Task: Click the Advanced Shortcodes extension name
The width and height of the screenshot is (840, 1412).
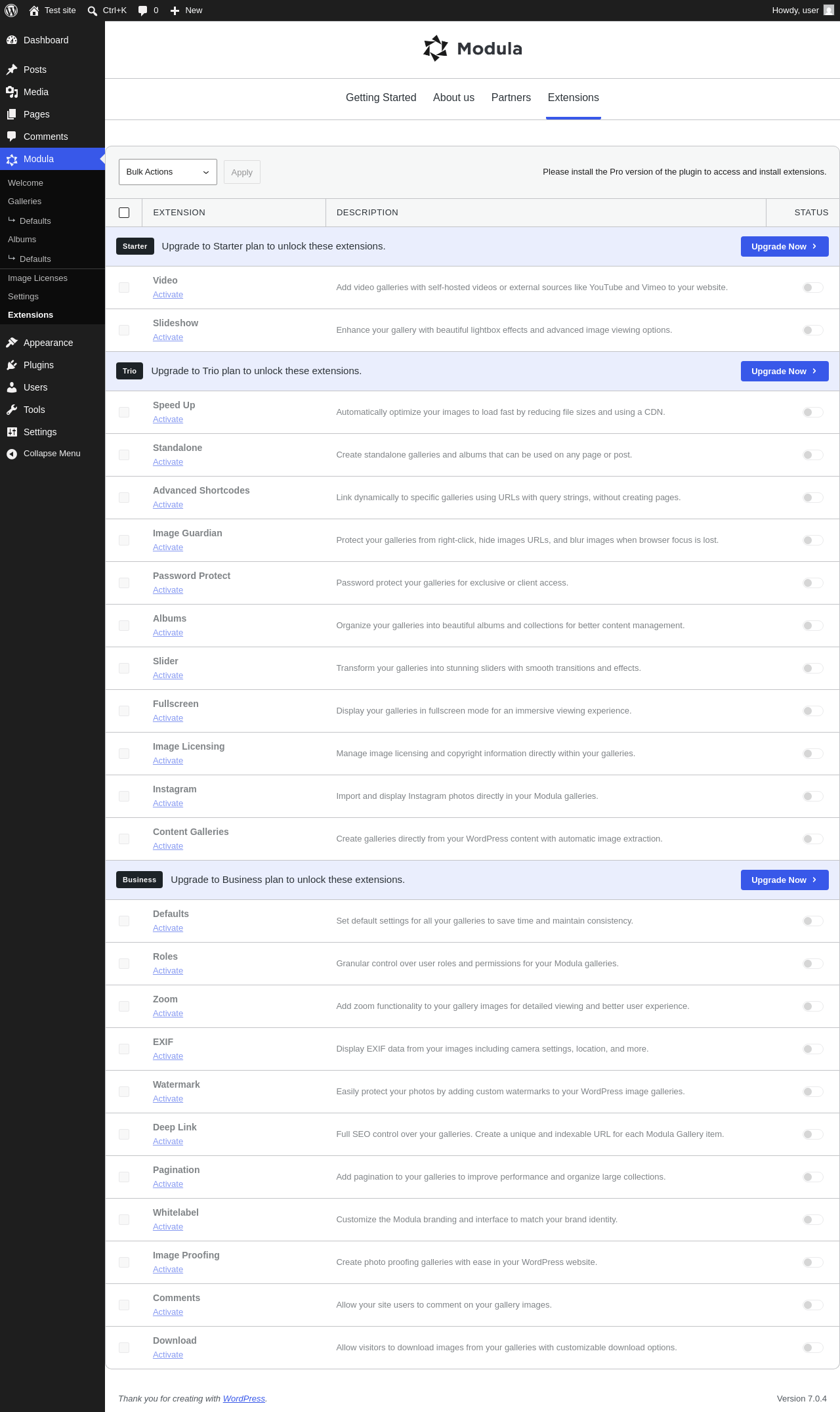Action: point(201,490)
